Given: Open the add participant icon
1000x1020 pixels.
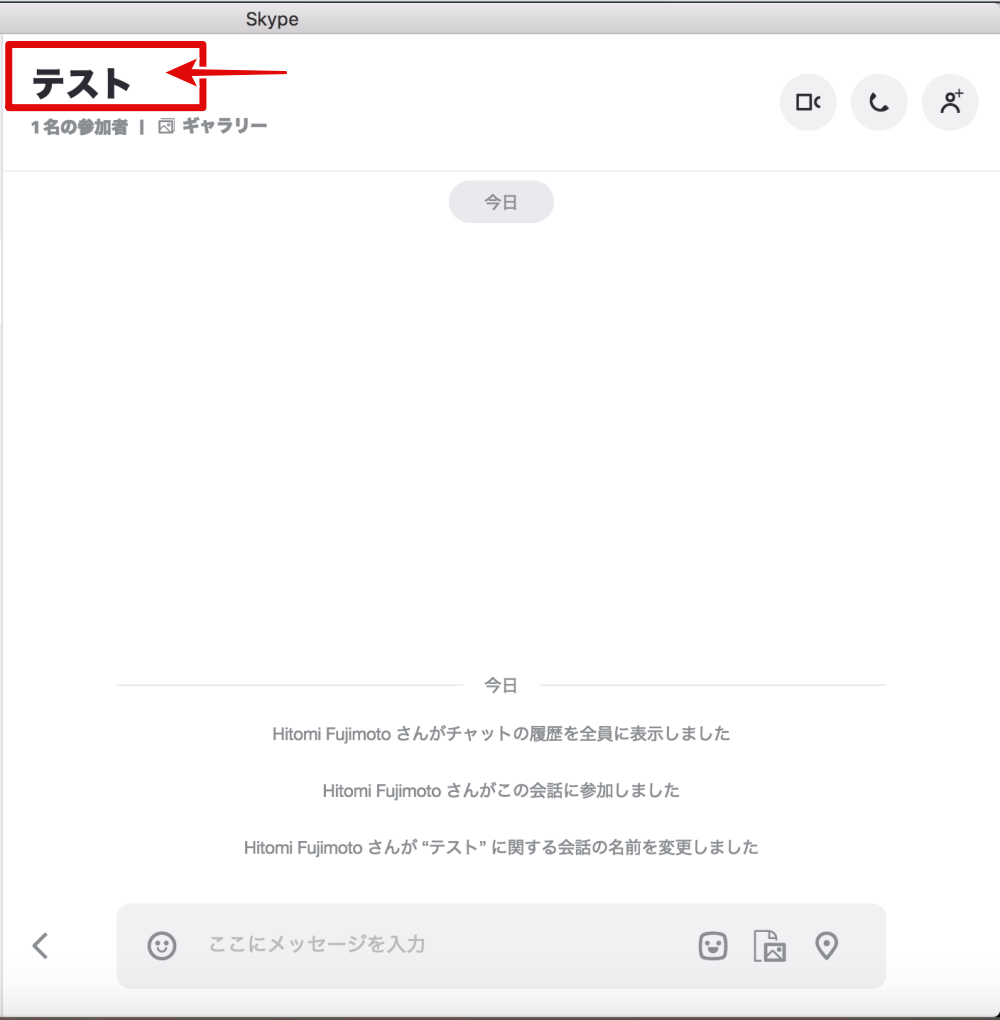Looking at the screenshot, I should coord(950,102).
